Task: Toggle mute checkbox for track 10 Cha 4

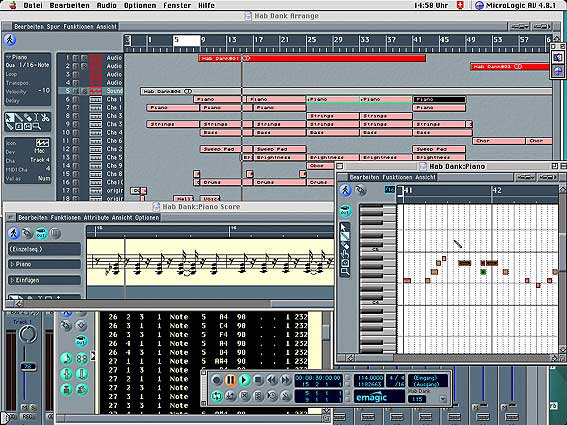Action: (76, 133)
